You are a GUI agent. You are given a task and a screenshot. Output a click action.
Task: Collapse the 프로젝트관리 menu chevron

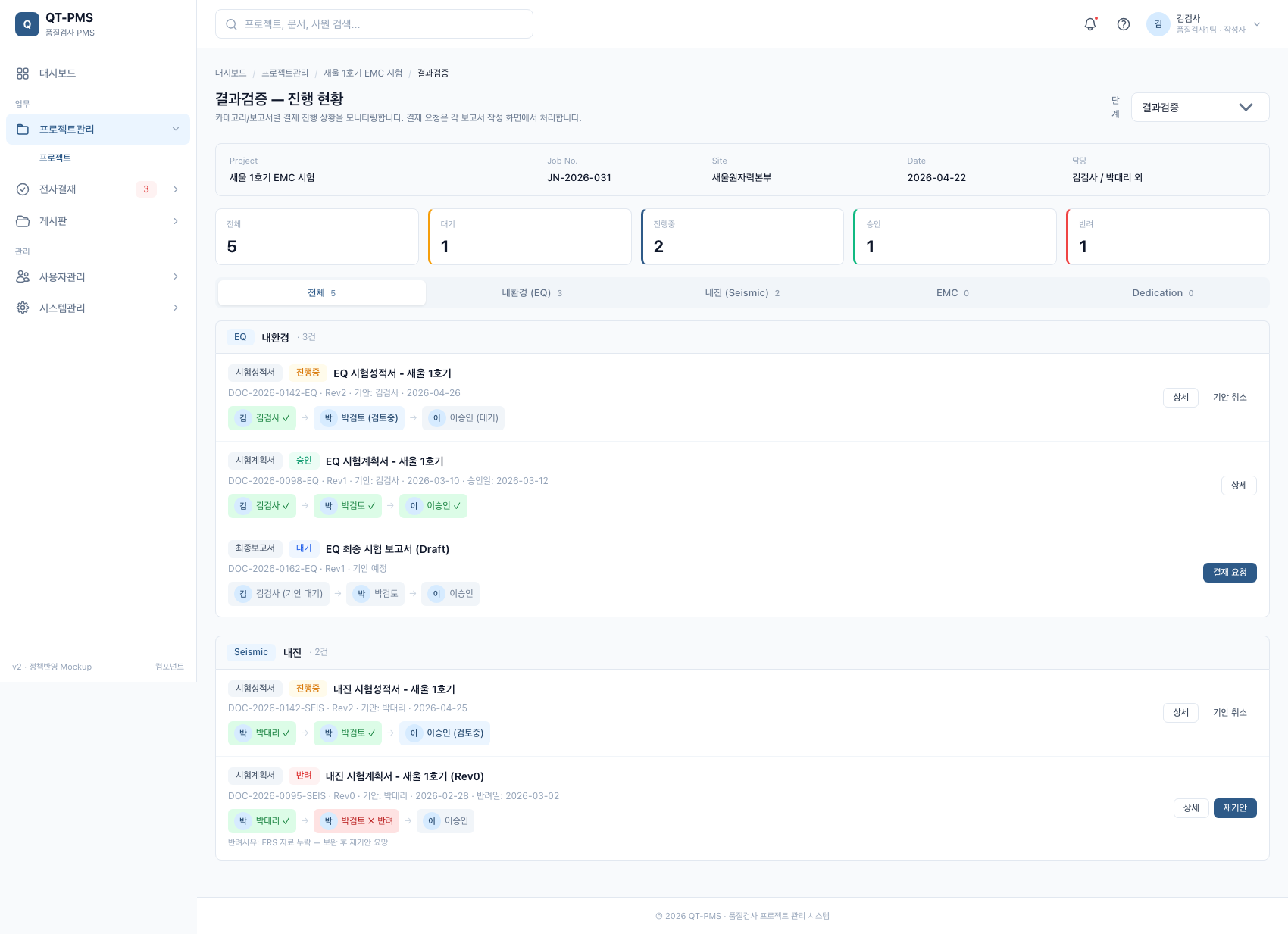click(x=176, y=130)
